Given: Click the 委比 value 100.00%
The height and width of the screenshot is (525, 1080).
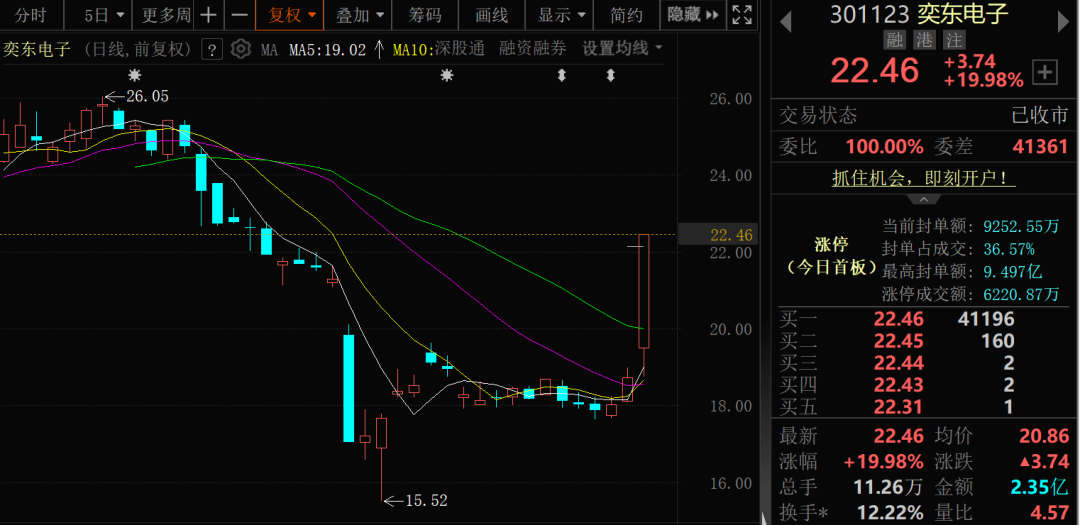Looking at the screenshot, I should (x=884, y=147).
